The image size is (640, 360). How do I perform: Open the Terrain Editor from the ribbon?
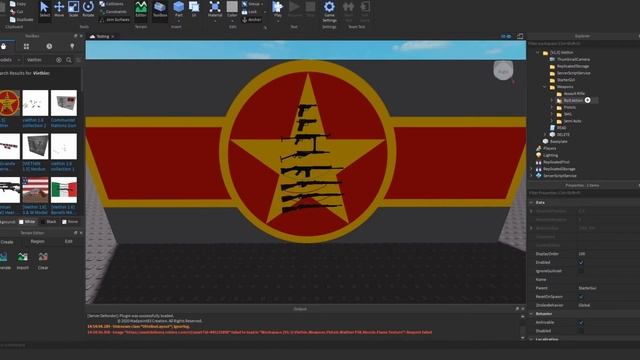tap(141, 9)
